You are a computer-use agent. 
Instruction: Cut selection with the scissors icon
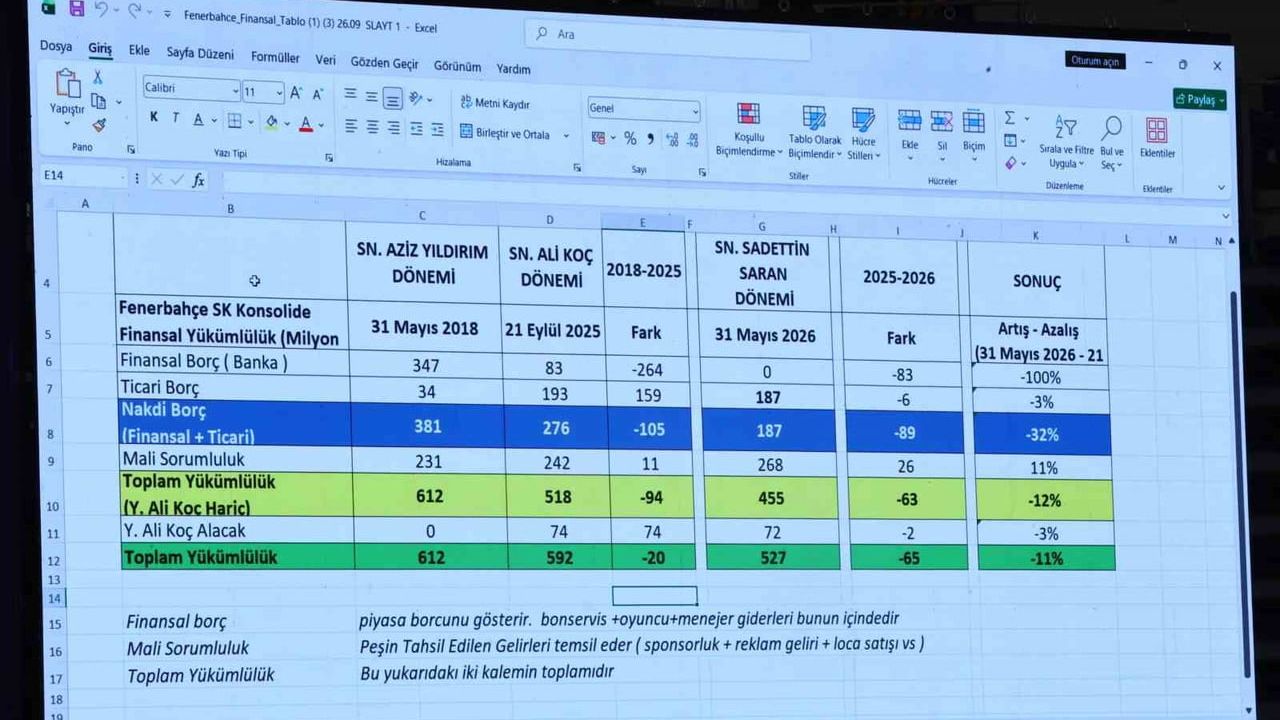pos(98,77)
